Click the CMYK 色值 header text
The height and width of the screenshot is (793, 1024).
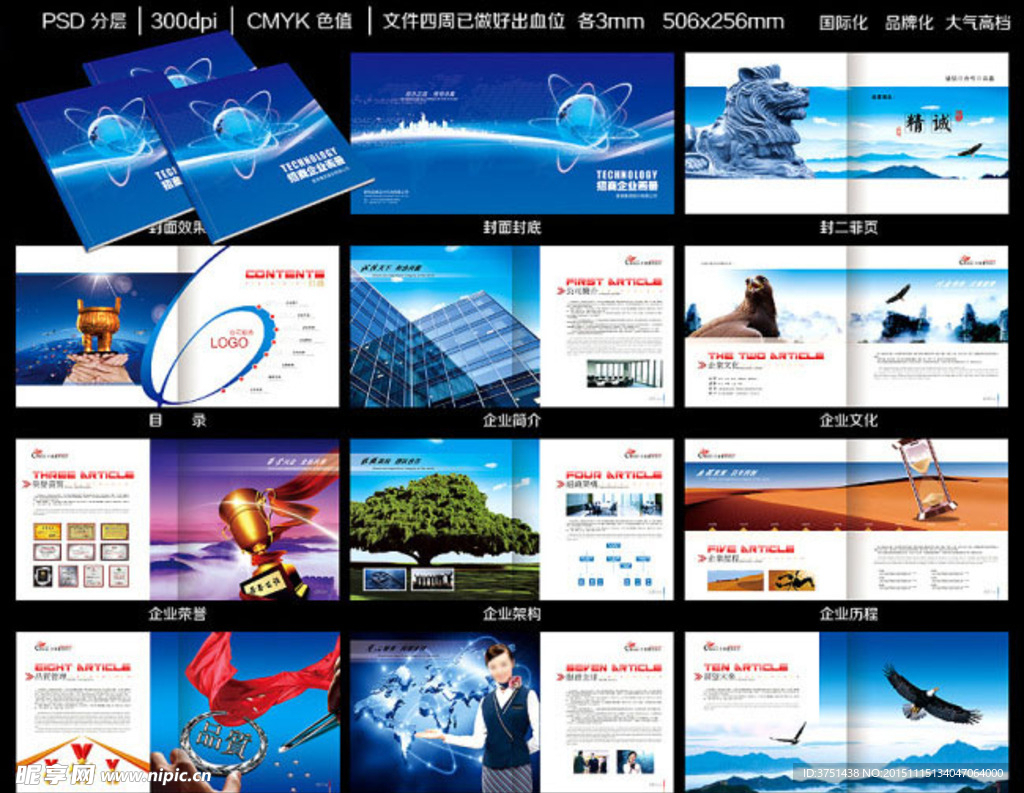(x=299, y=21)
